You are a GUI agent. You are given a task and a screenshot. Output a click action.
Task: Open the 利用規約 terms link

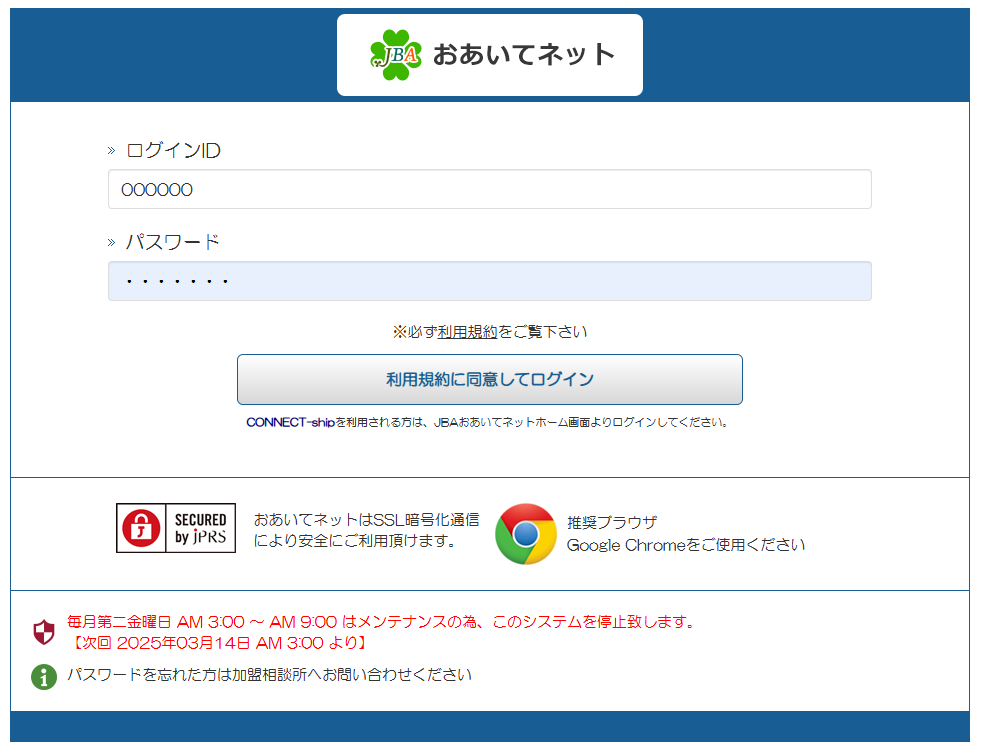(467, 332)
